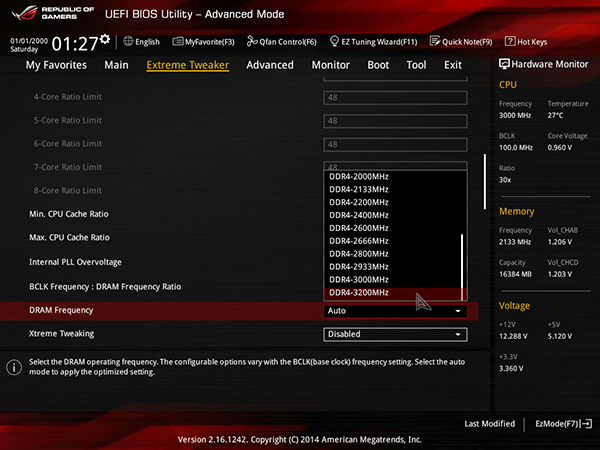600x450 pixels.
Task: Pick DDR4-2933MHz frequency
Action: pos(392,267)
